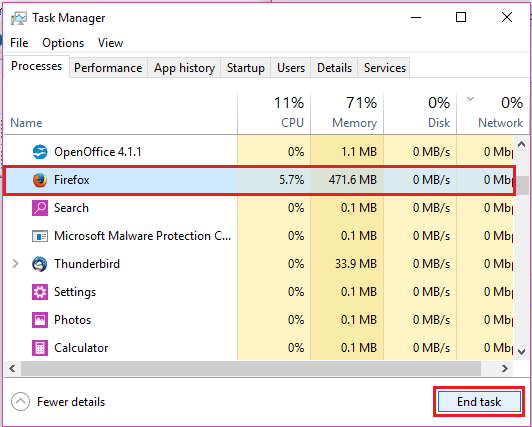532x427 pixels.
Task: Click the vertical scrollbar up arrow
Action: (x=521, y=144)
